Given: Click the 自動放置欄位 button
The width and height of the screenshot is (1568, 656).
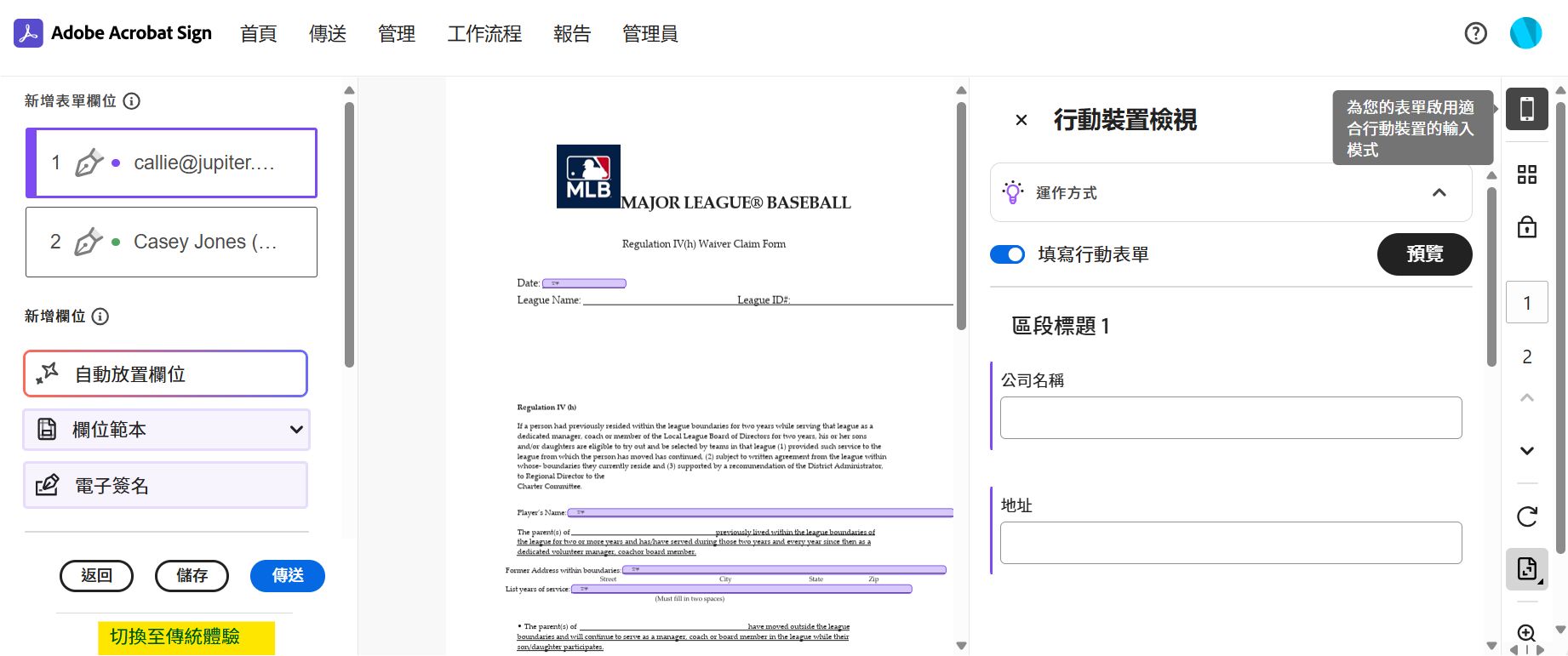Looking at the screenshot, I should tap(166, 374).
